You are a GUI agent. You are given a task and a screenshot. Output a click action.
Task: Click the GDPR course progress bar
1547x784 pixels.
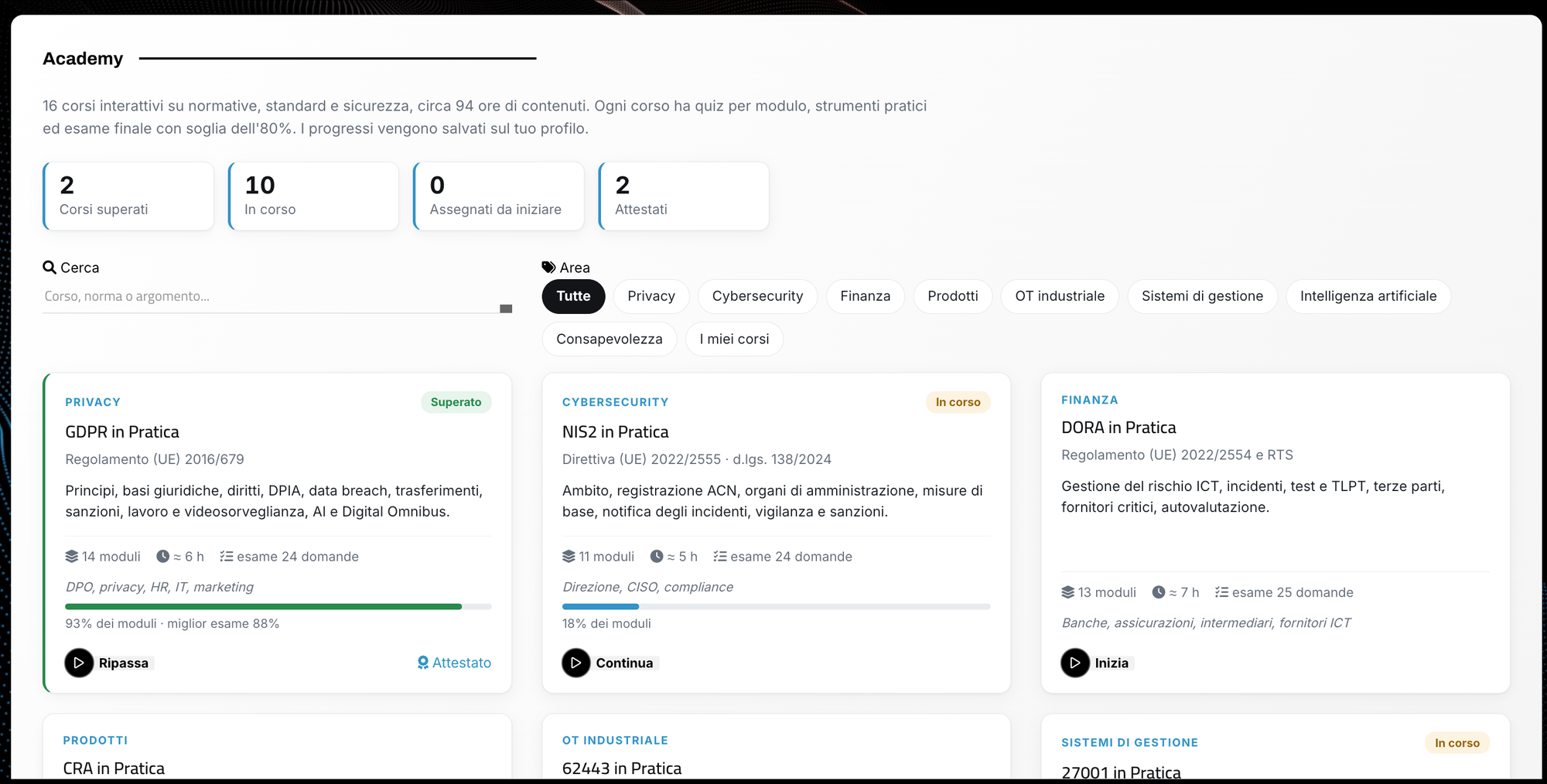click(278, 607)
